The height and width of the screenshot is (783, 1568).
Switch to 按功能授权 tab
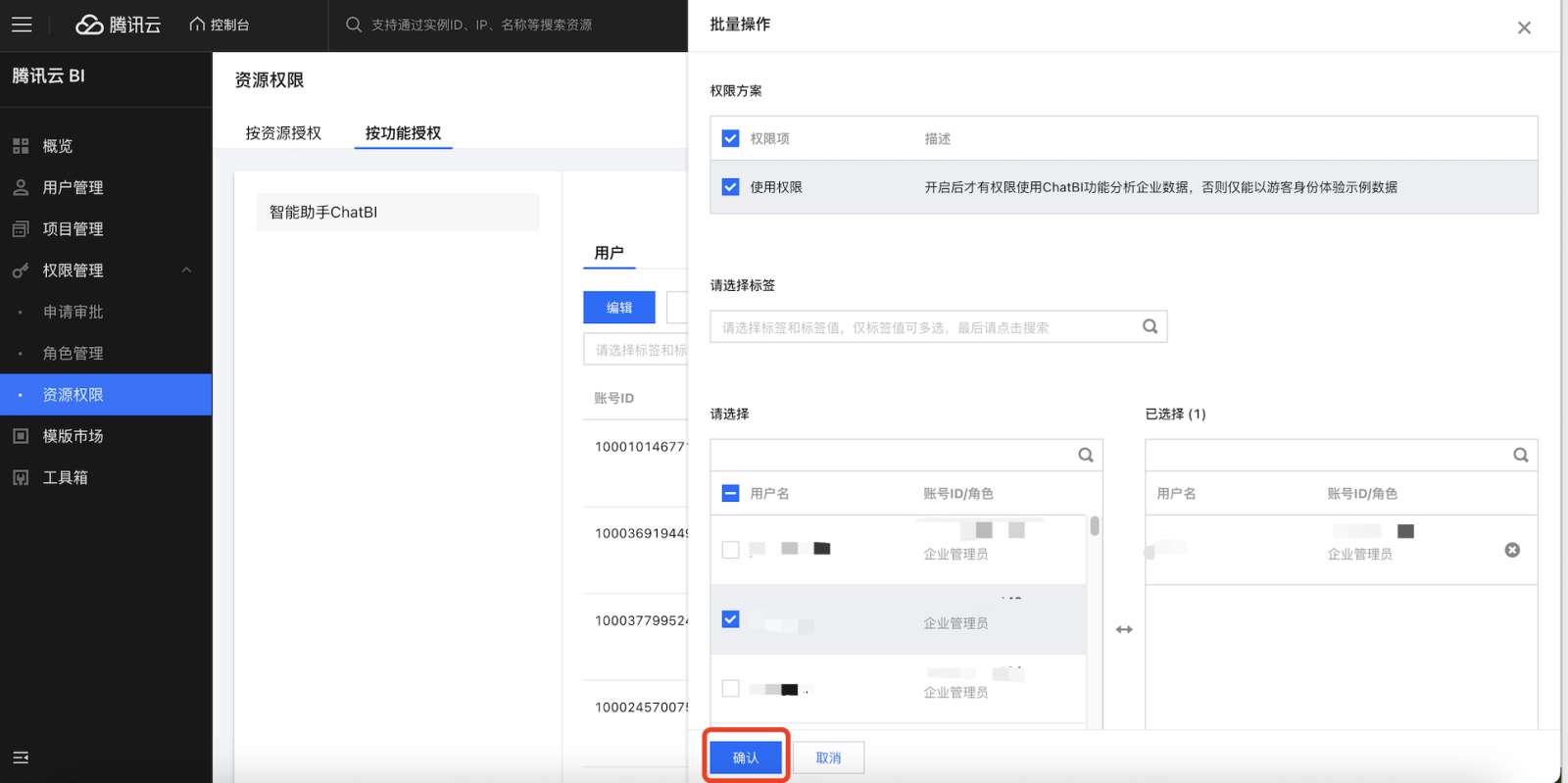pos(403,133)
